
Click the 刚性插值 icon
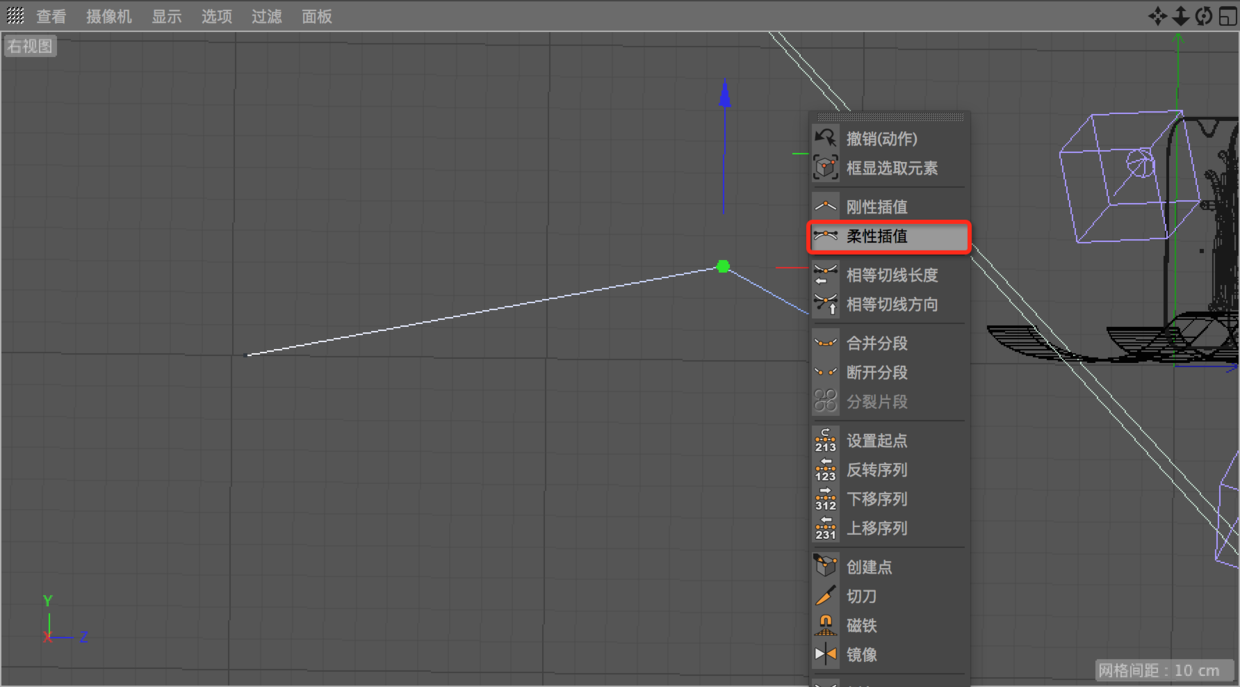pyautogui.click(x=825, y=207)
